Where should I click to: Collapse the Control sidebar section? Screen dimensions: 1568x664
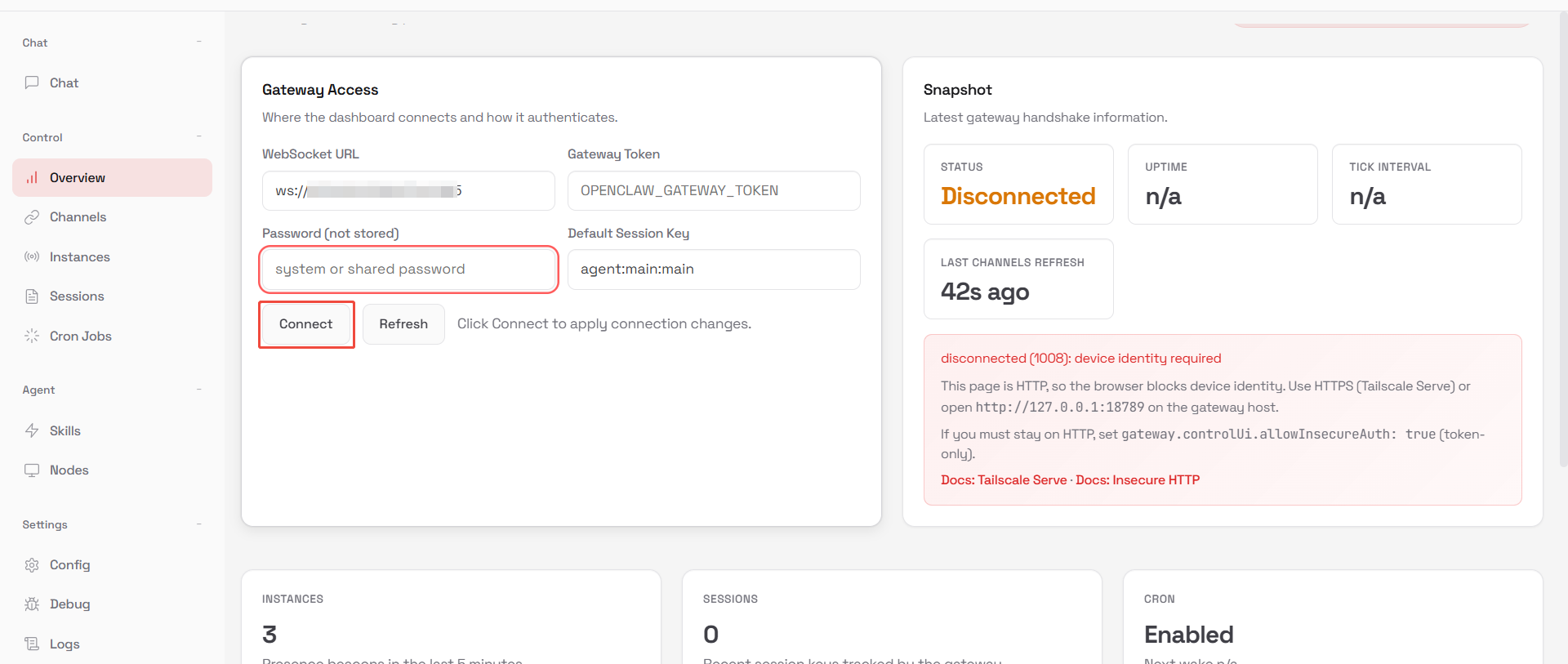tap(199, 136)
